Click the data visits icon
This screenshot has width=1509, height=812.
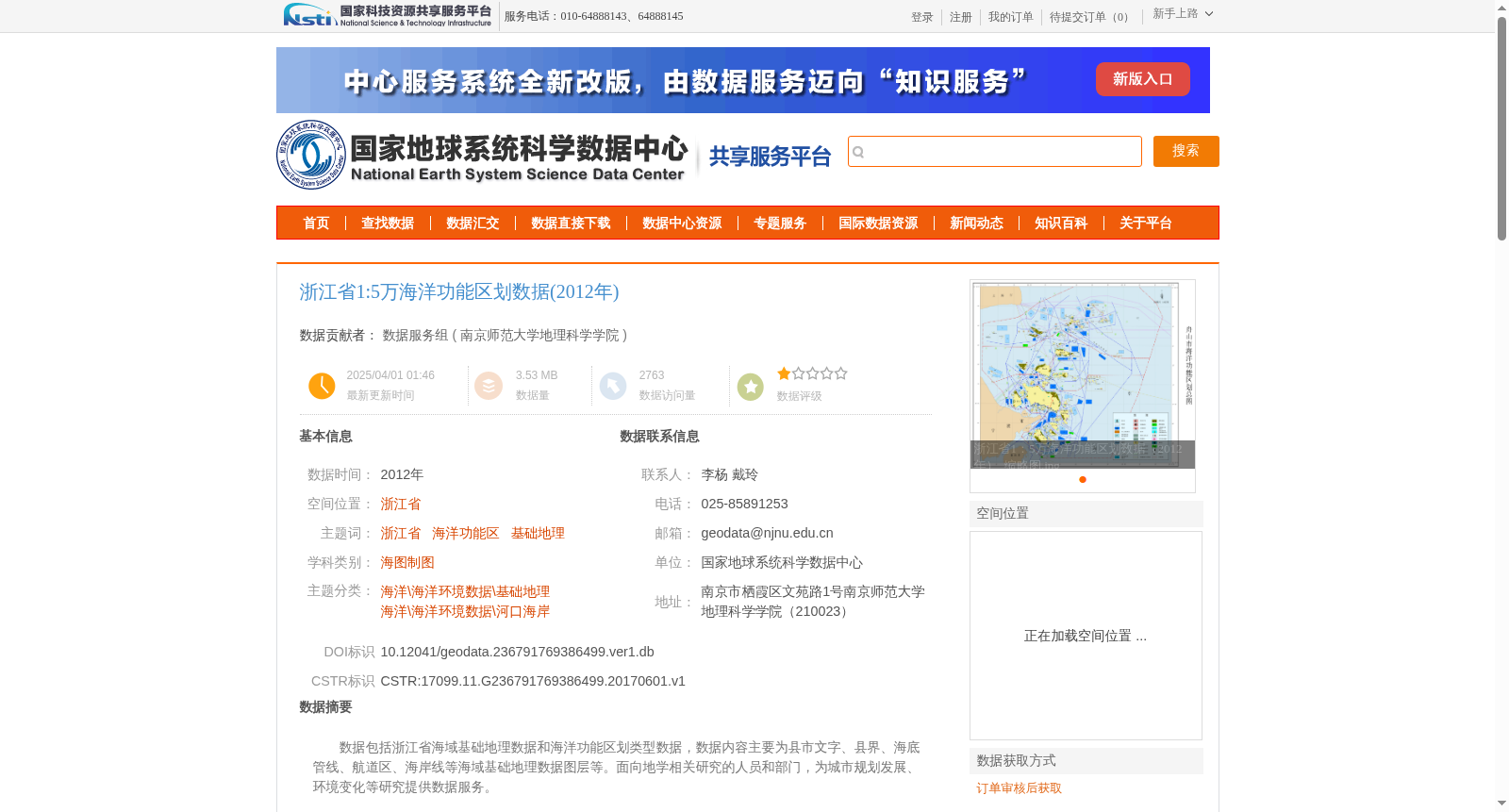tap(613, 386)
